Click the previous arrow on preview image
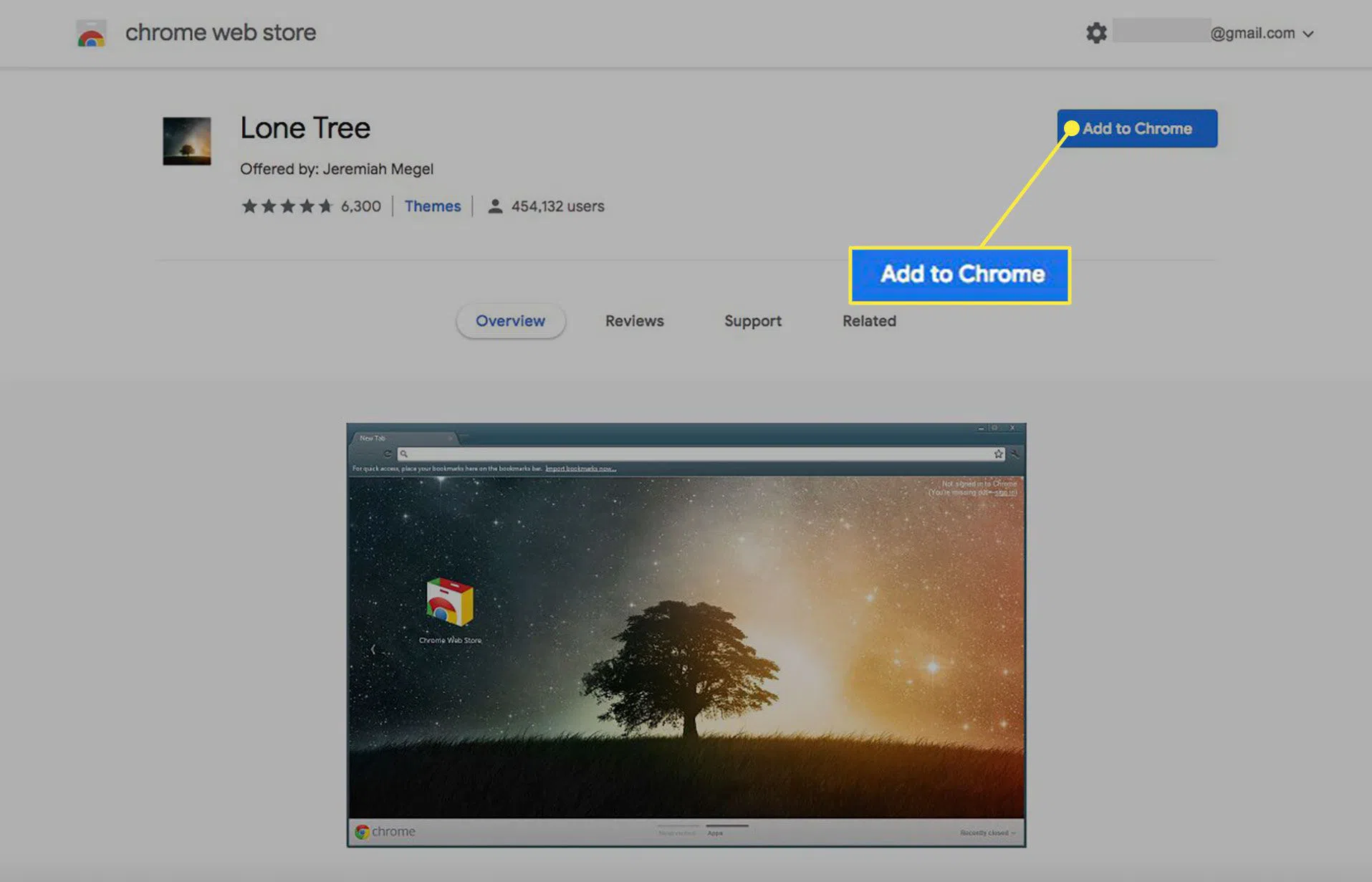Image resolution: width=1372 pixels, height=882 pixels. [373, 649]
